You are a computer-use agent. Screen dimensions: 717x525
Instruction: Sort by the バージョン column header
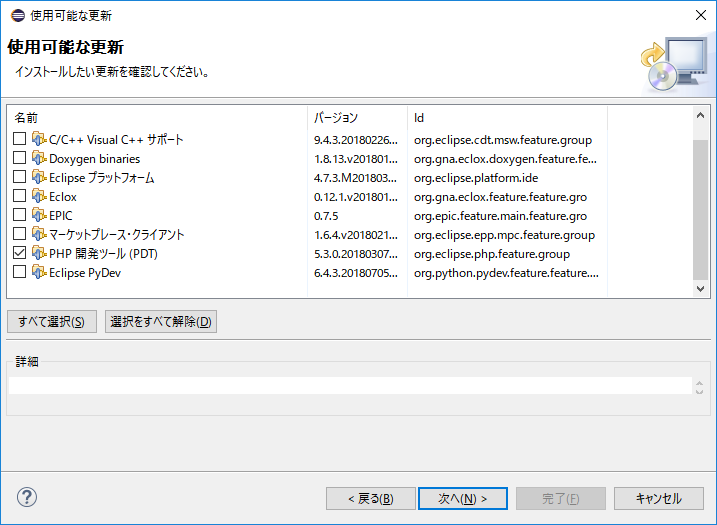(358, 118)
